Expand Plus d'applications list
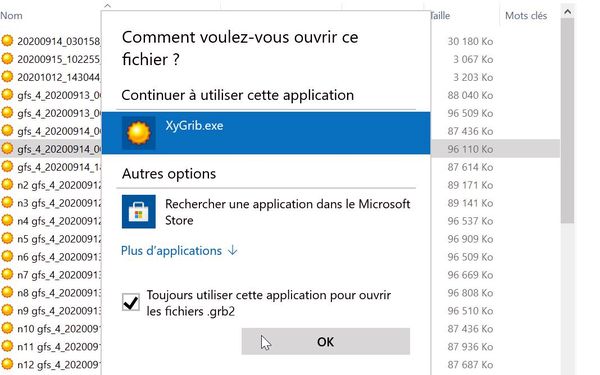 pos(179,251)
